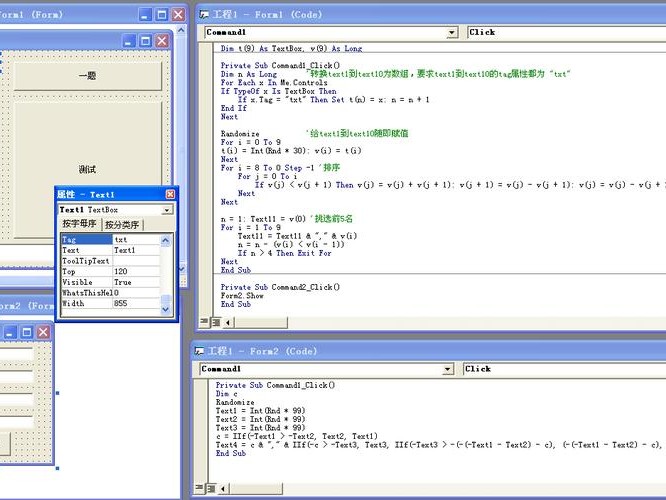The image size is (666, 500).
Task: Close the inner Form1 form
Action: [x=162, y=41]
